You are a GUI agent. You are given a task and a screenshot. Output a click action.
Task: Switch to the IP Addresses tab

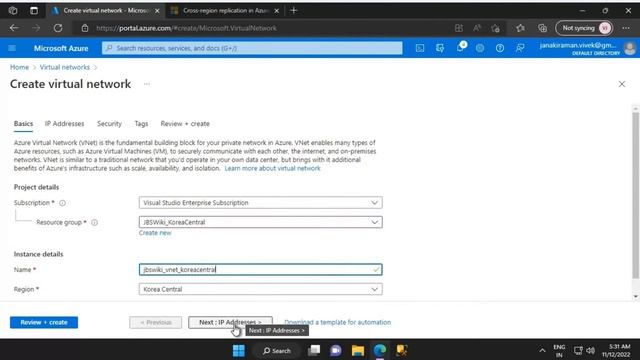click(x=64, y=124)
